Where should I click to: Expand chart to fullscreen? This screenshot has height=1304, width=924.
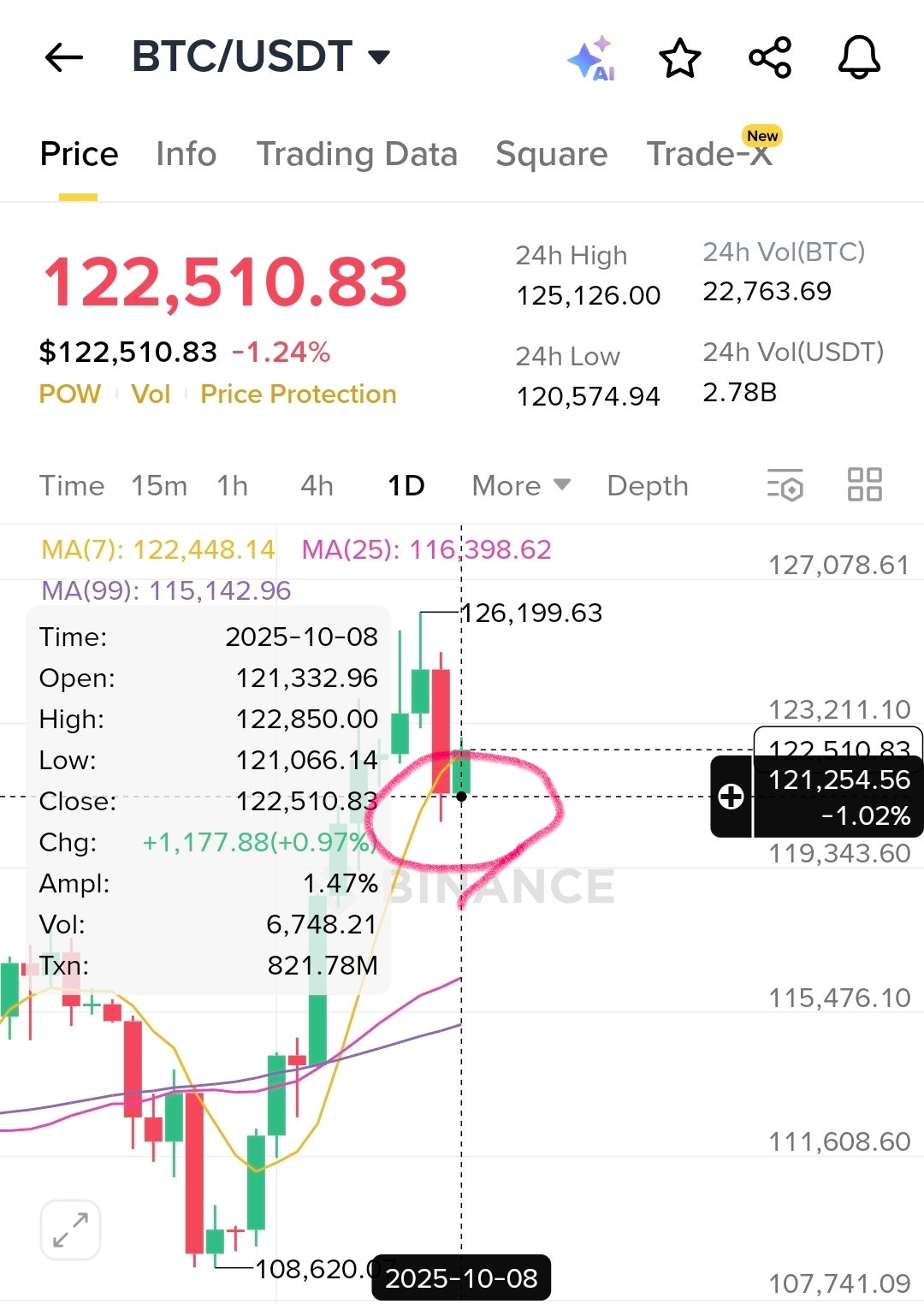tap(70, 1230)
